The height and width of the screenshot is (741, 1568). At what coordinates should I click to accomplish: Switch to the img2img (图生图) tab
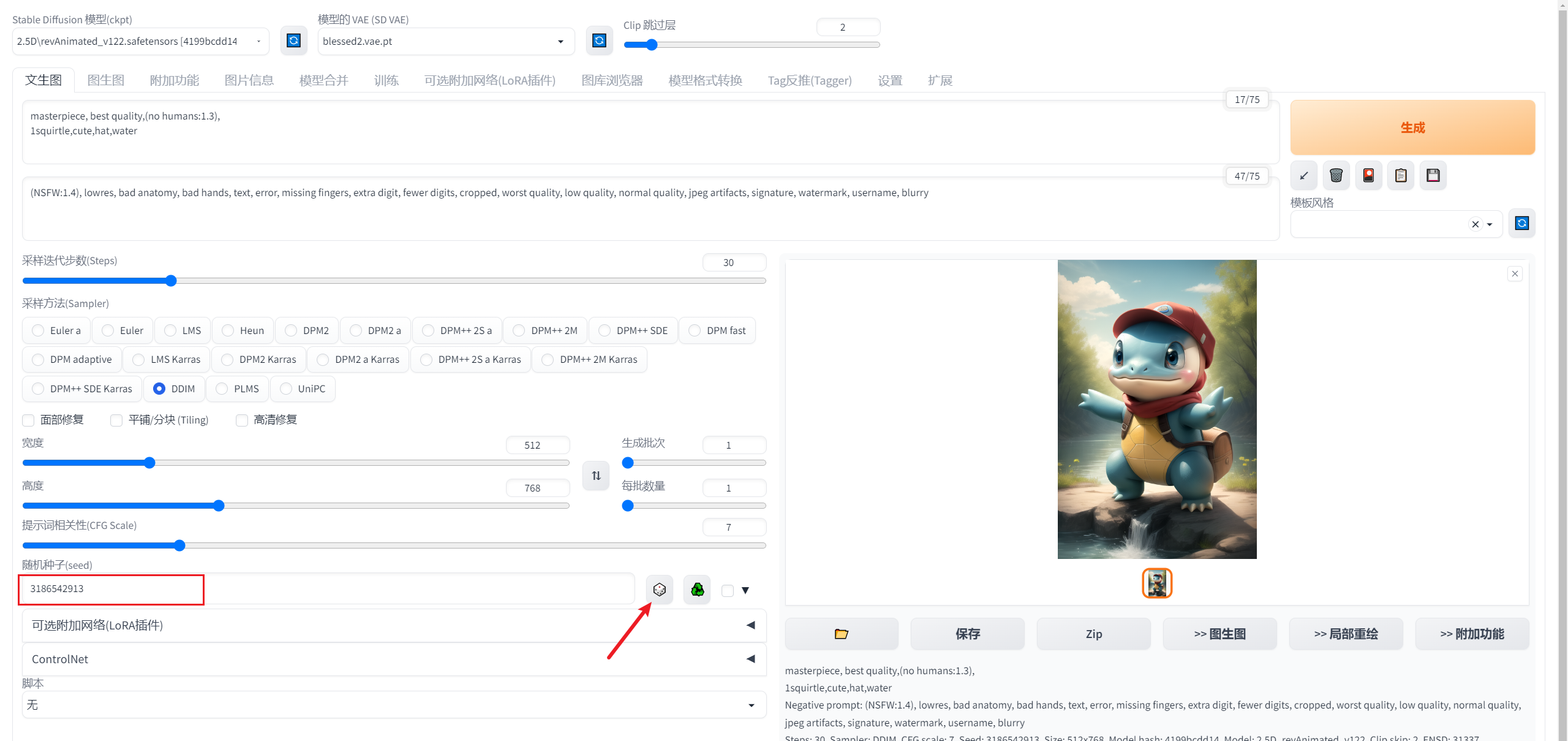point(106,80)
